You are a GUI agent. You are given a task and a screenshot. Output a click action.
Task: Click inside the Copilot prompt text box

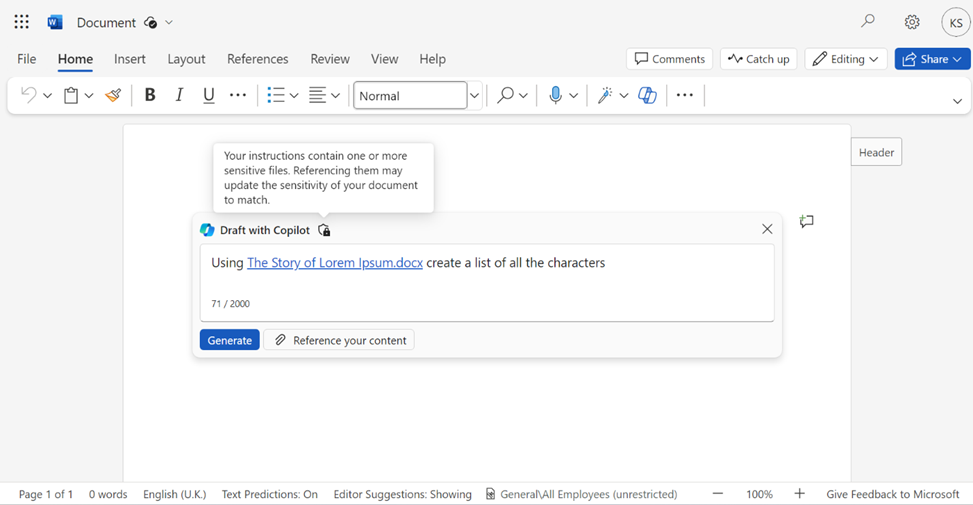(487, 283)
